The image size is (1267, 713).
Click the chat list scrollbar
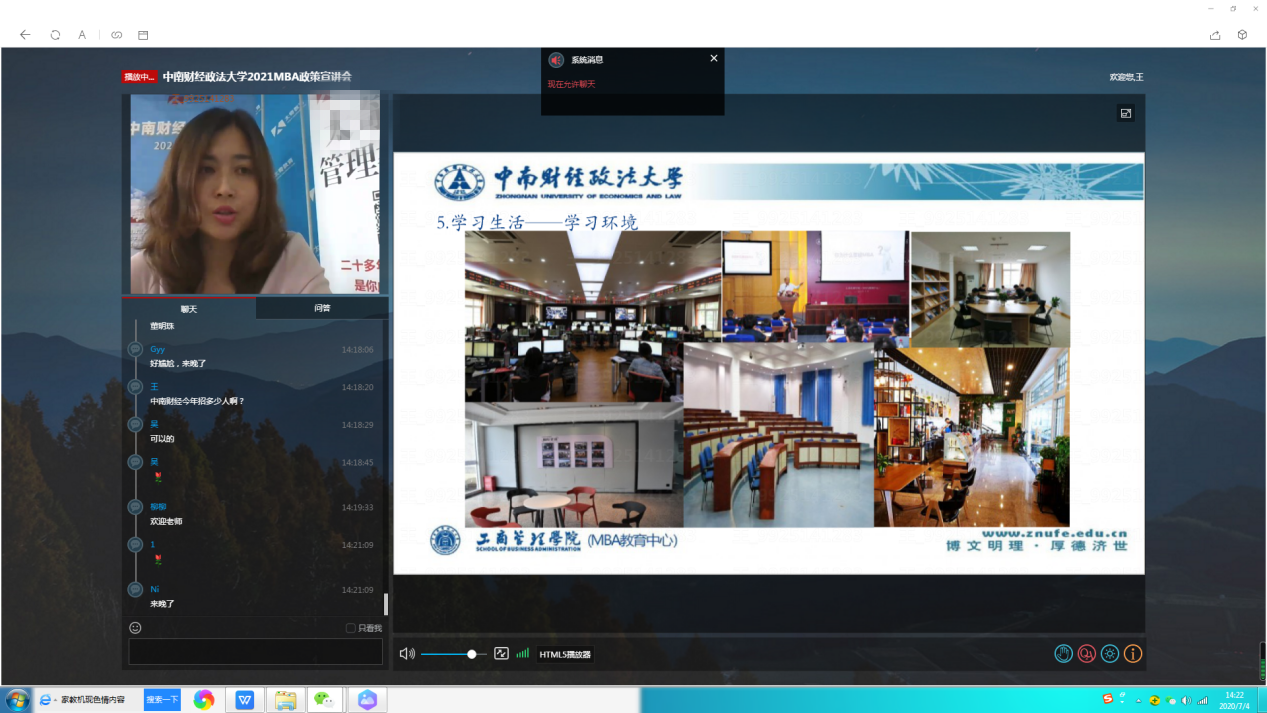(386, 604)
